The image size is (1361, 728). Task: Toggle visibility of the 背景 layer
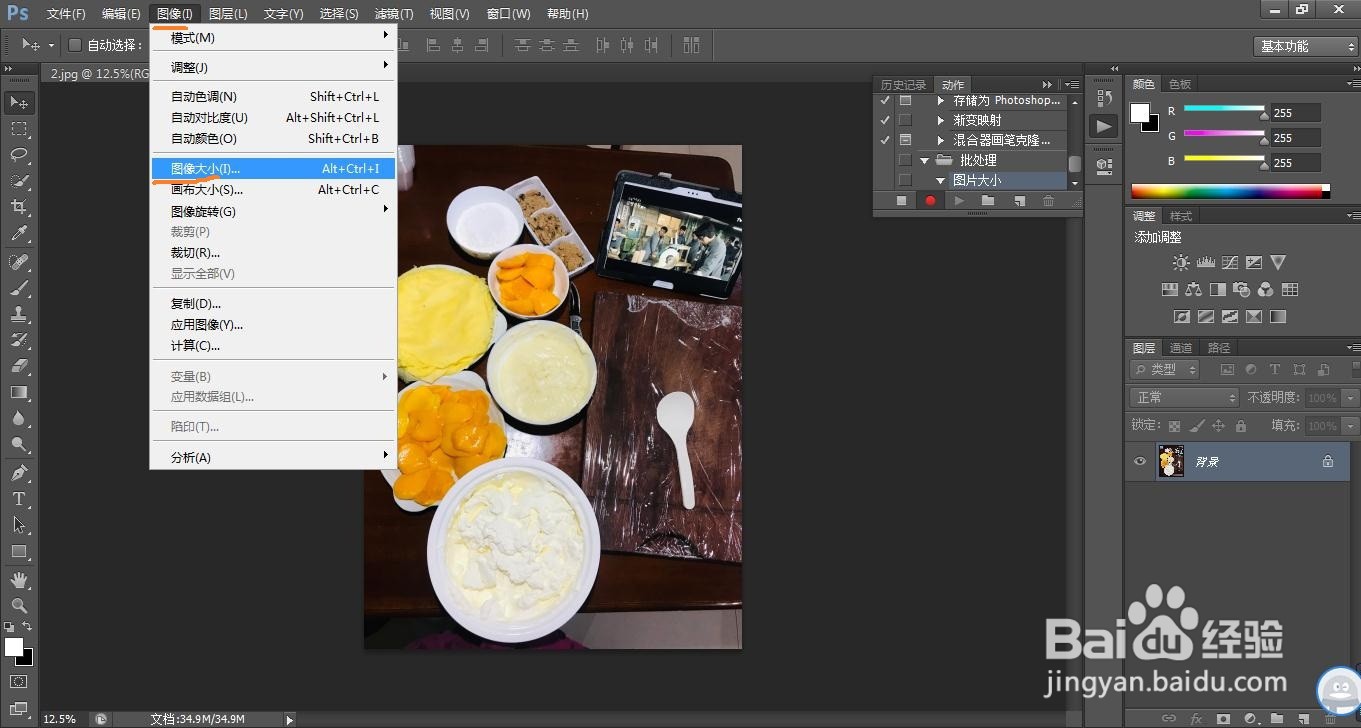1139,461
